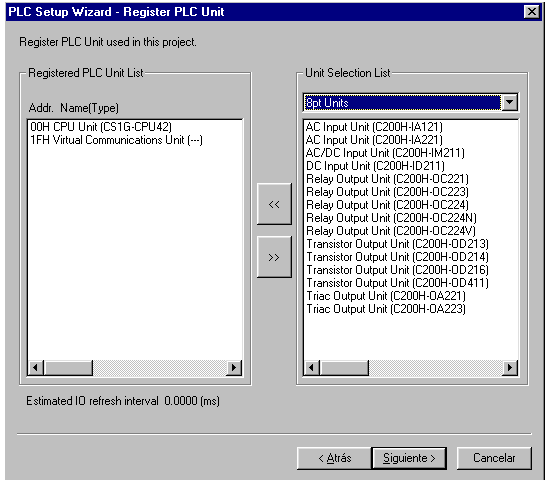The height and width of the screenshot is (480, 550).
Task: Close the PLC Setup Wizard window
Action: [x=532, y=12]
